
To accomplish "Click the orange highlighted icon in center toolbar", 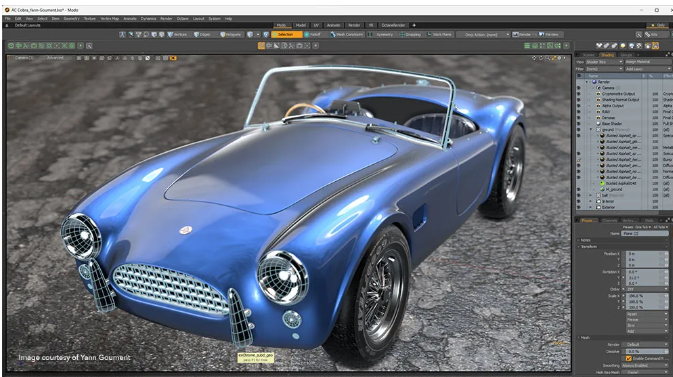I will 261,46.
